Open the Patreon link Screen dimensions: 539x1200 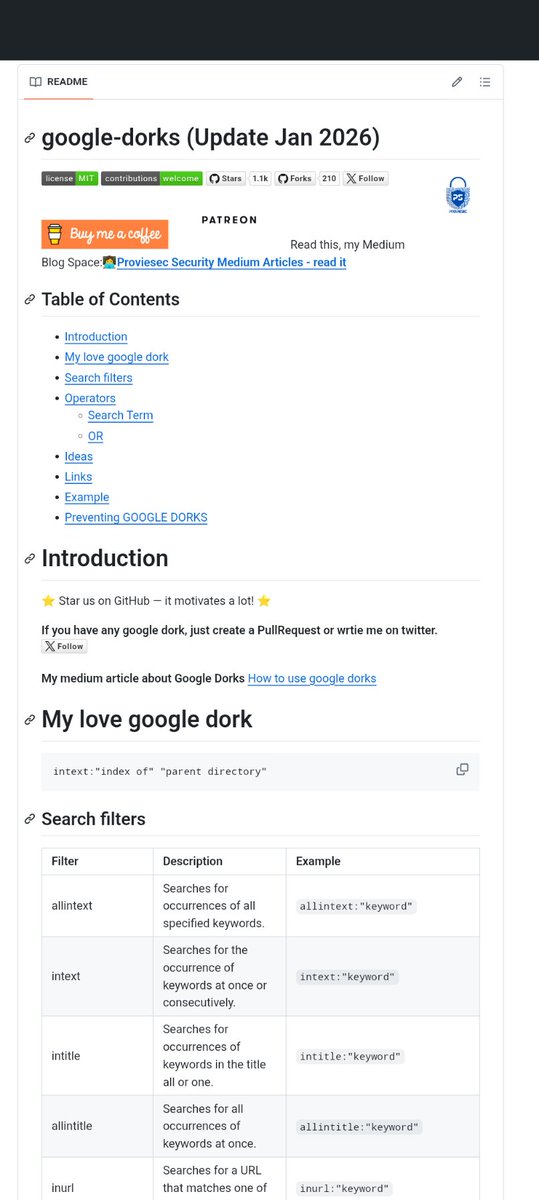[229, 219]
